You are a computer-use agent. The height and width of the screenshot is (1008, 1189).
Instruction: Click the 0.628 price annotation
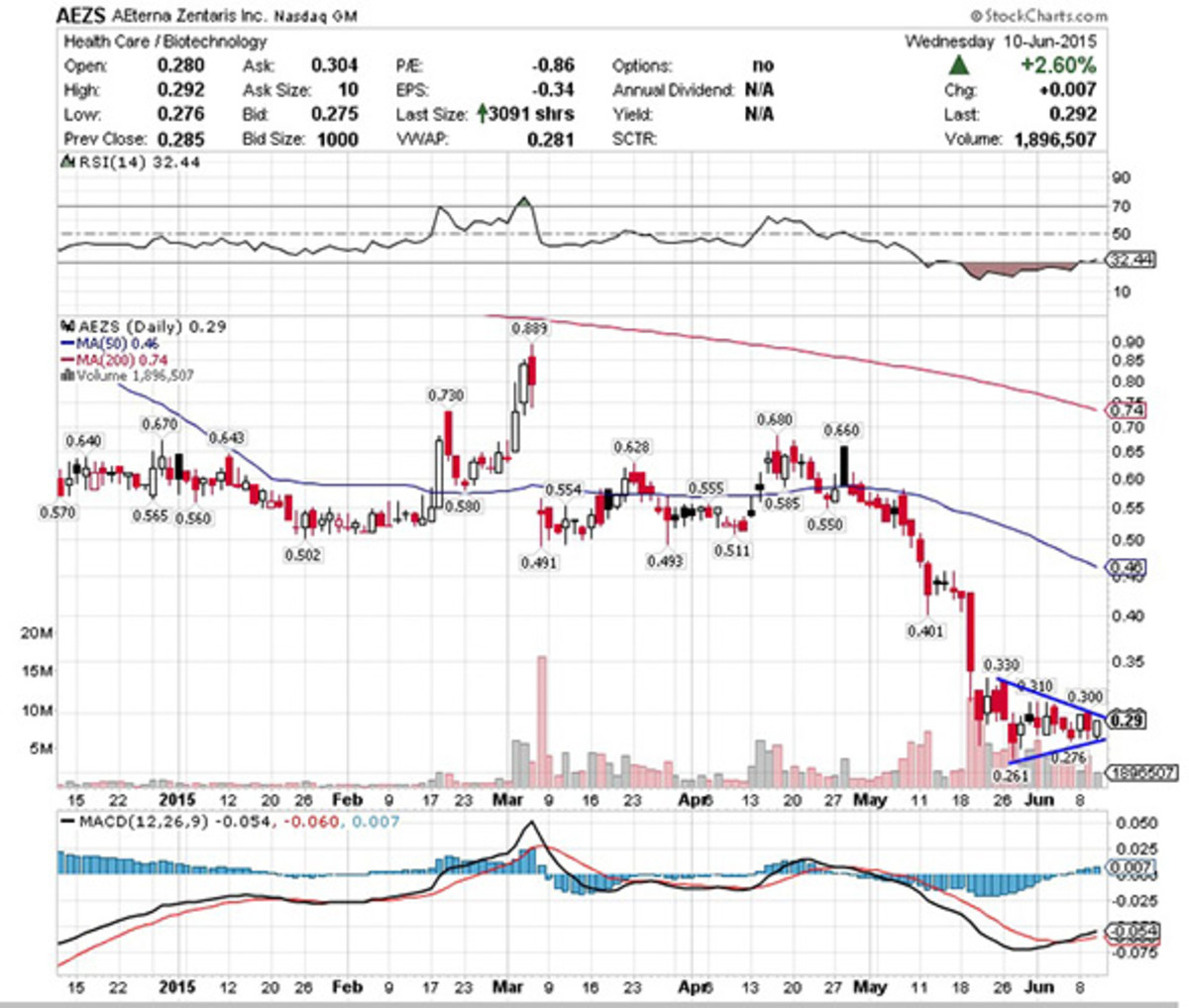pos(631,447)
